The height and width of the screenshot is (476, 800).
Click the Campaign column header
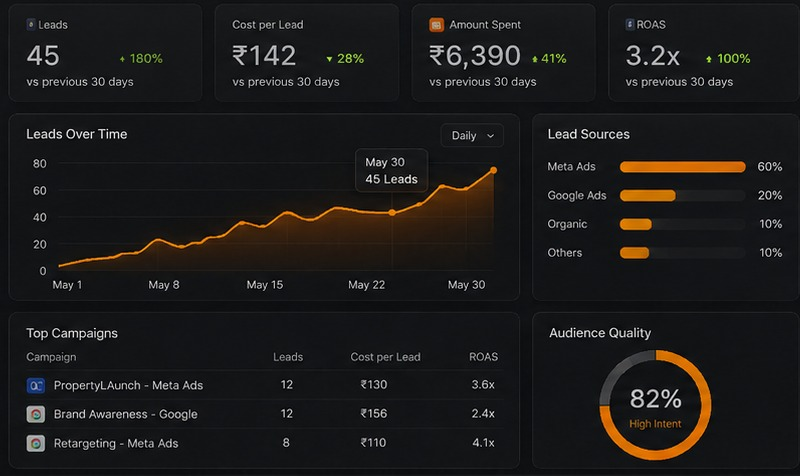point(51,357)
